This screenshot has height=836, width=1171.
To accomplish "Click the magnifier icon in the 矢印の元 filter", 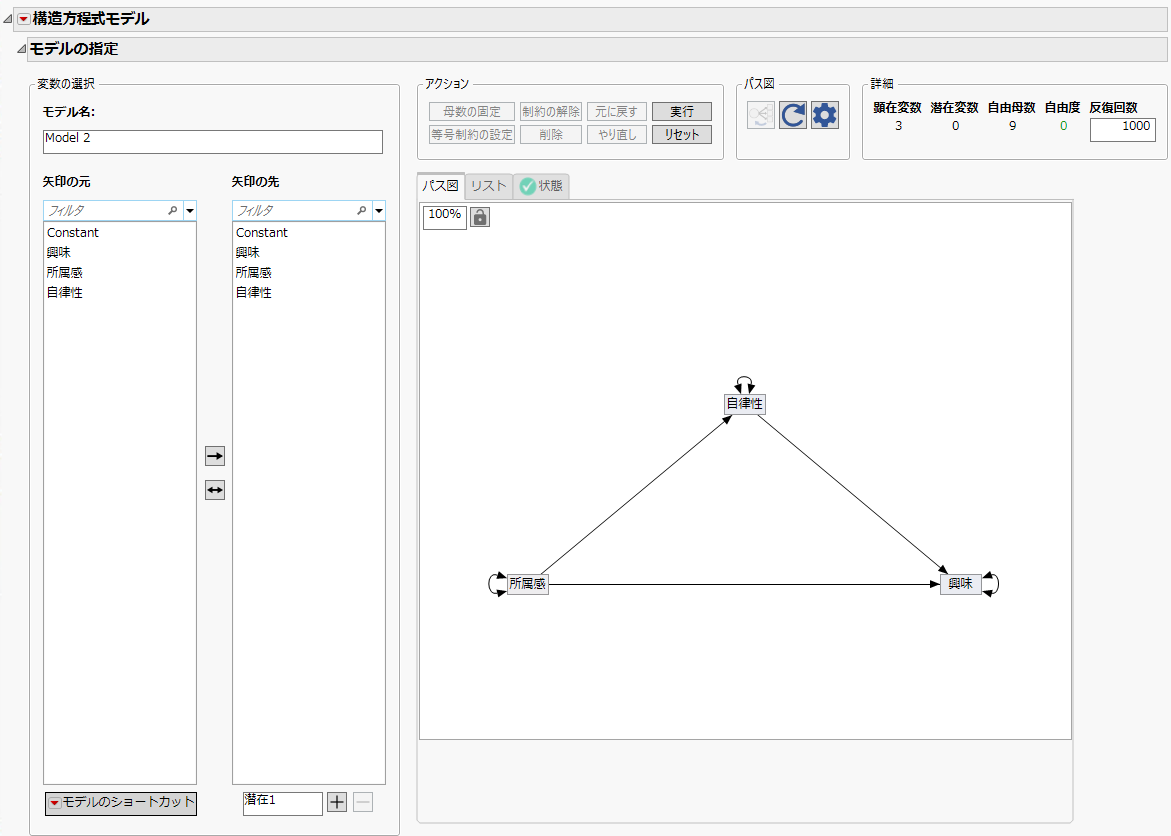I will (172, 210).
